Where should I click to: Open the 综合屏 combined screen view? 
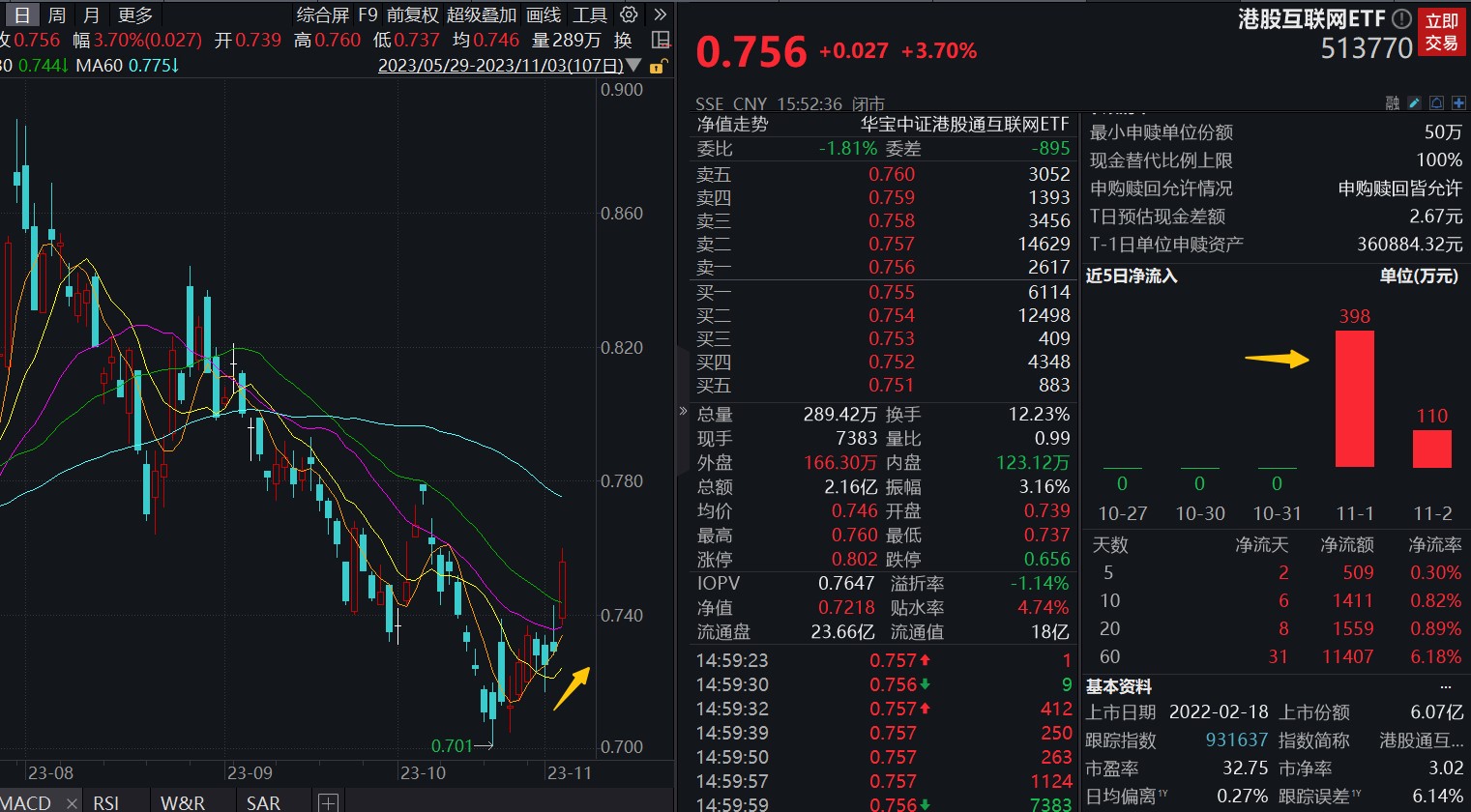point(322,14)
